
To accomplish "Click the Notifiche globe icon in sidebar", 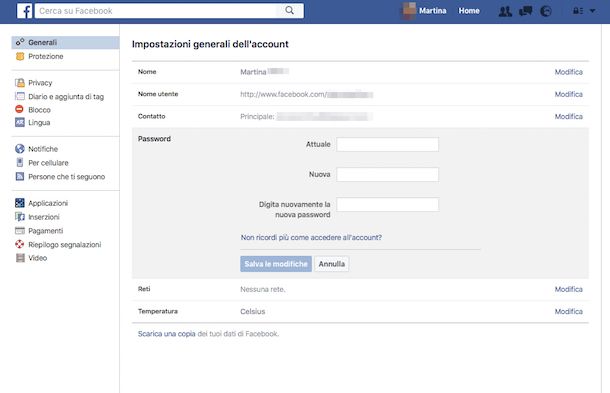I will [20, 149].
